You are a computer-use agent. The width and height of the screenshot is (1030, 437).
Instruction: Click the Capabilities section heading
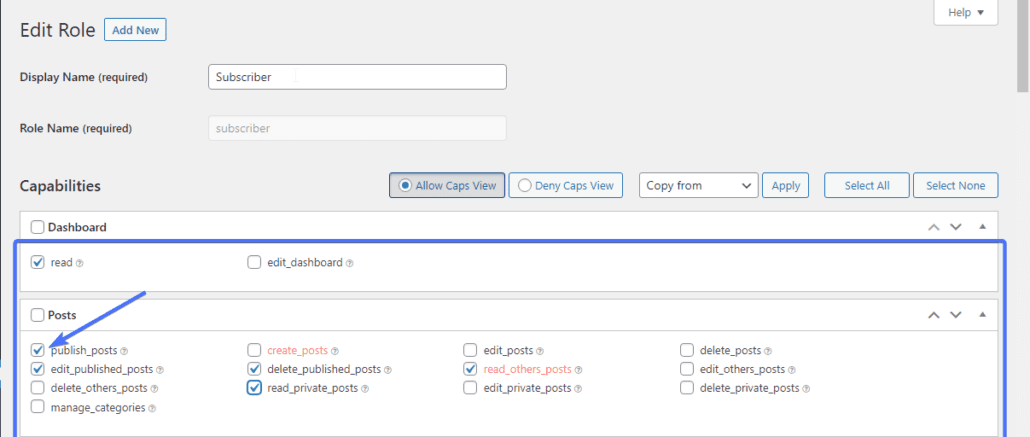[x=60, y=186]
